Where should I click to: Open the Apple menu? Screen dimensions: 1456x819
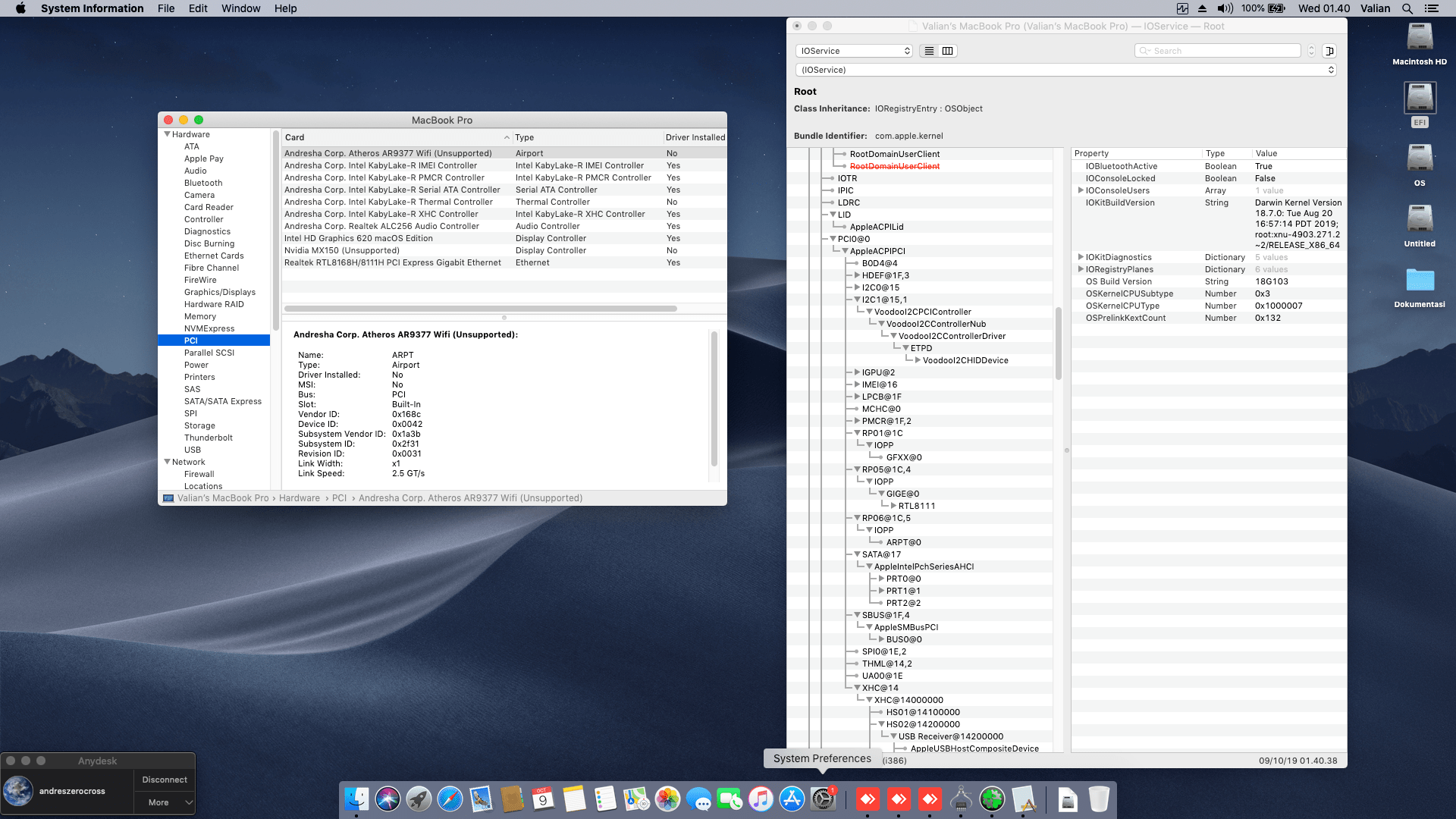coord(20,8)
